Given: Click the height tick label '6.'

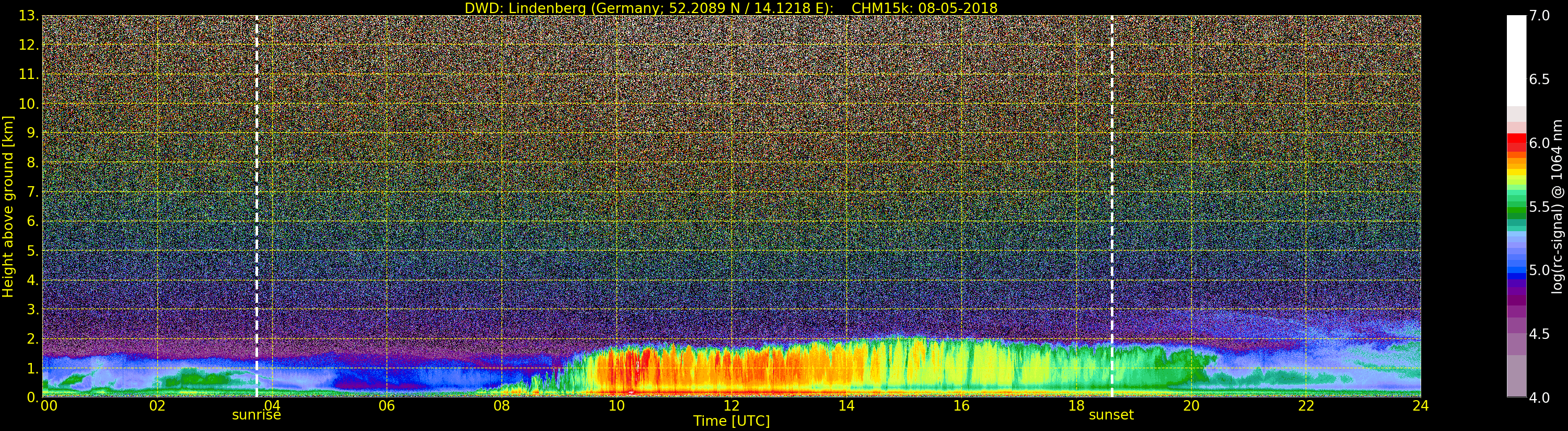Looking at the screenshot, I should click(x=32, y=221).
